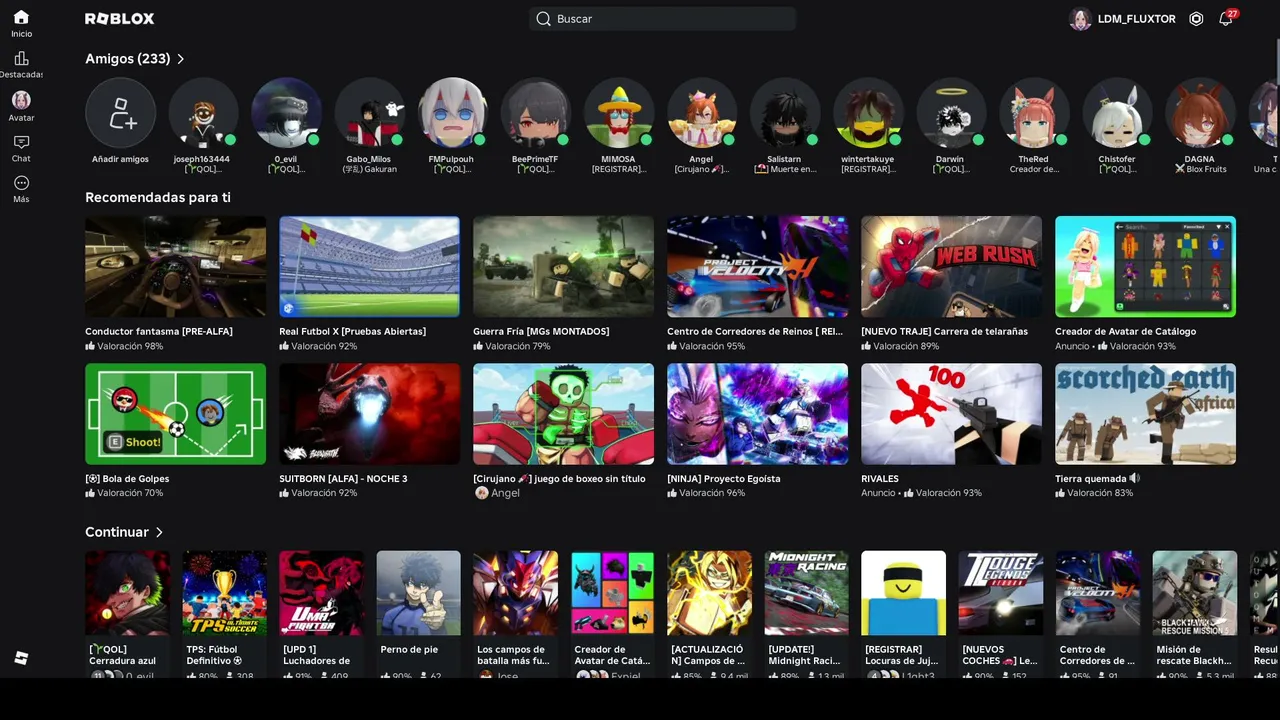Open the Midnight Racing tile
The image size is (1280, 720).
(x=806, y=614)
